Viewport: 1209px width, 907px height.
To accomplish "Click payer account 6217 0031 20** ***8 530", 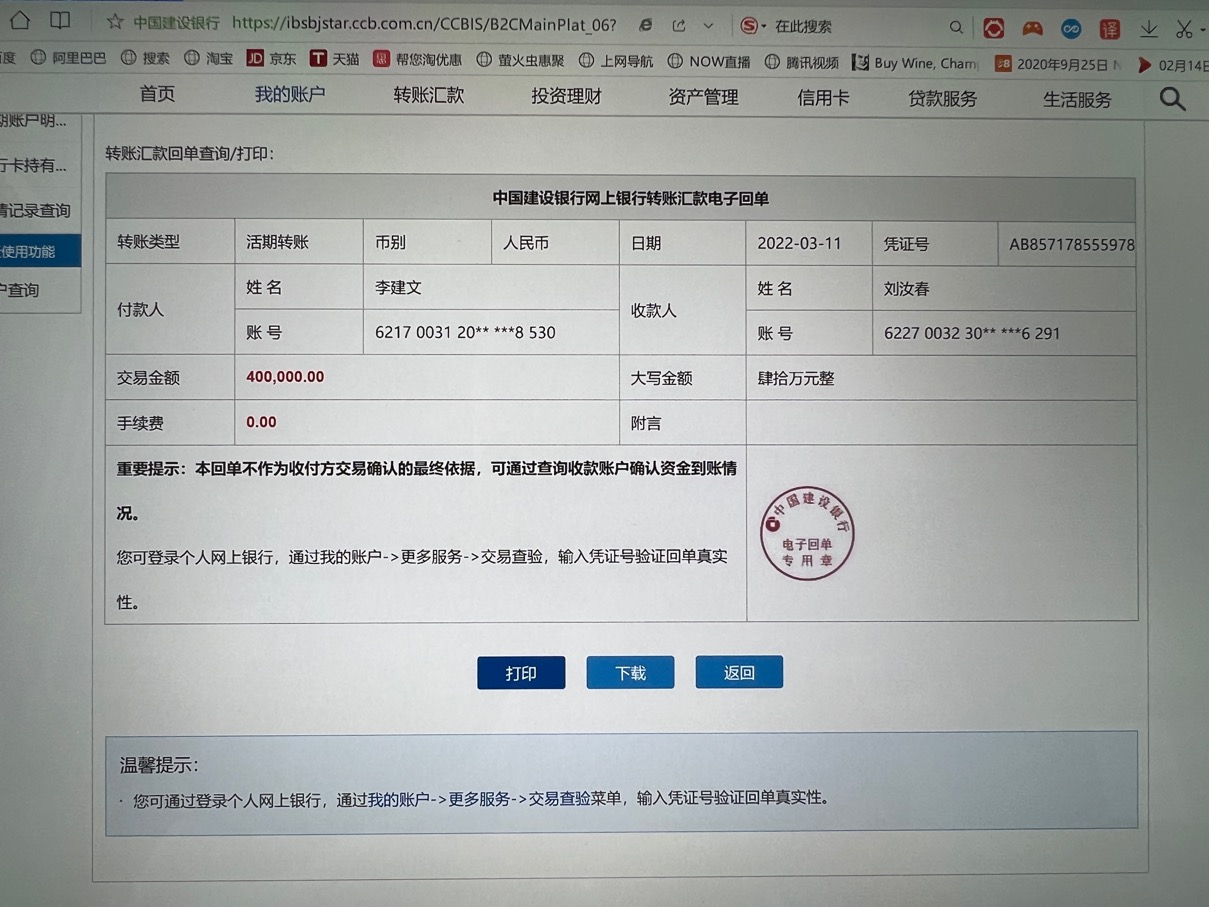I will [x=465, y=333].
